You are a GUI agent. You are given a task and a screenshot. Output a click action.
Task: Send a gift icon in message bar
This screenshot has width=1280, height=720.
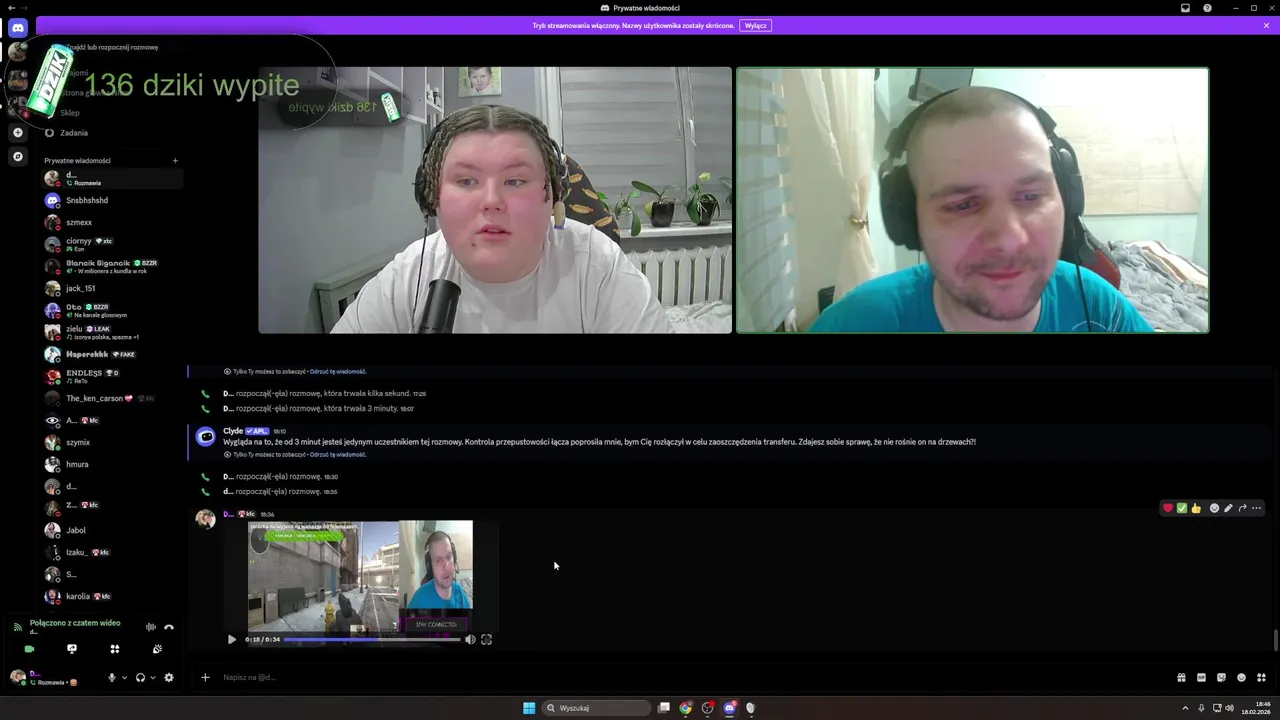1181,677
